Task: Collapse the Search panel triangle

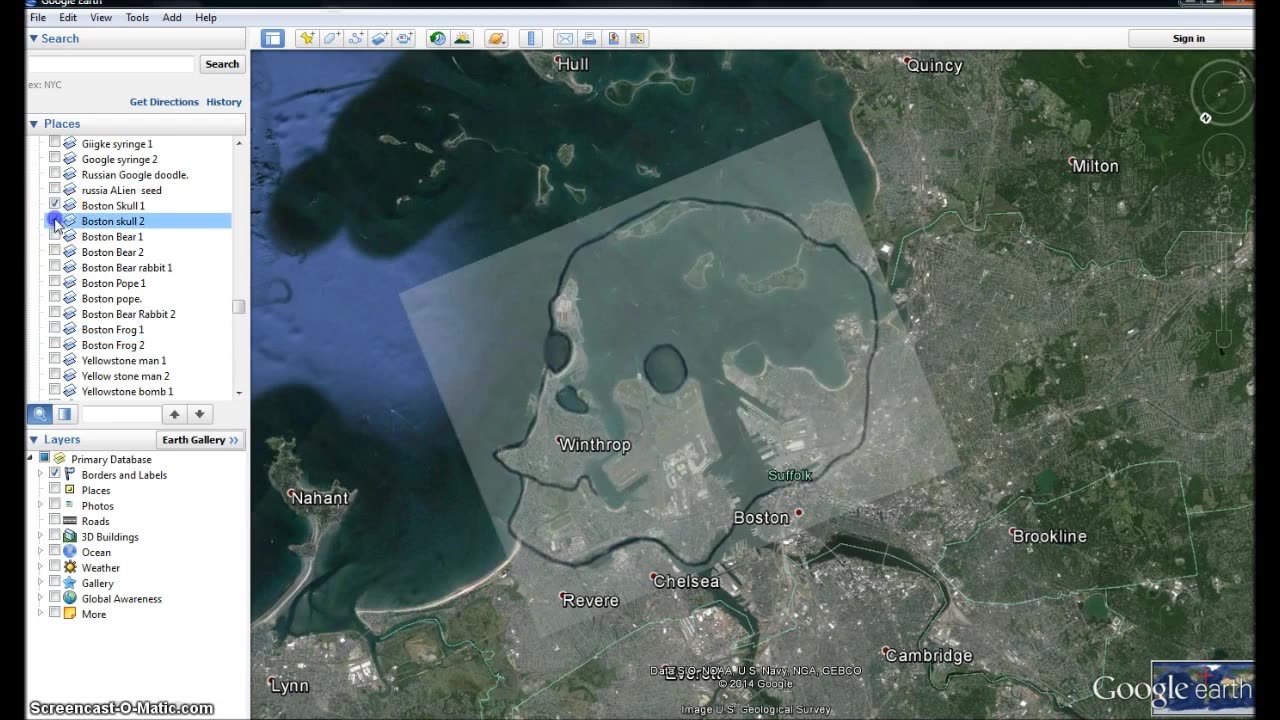Action: 33,38
